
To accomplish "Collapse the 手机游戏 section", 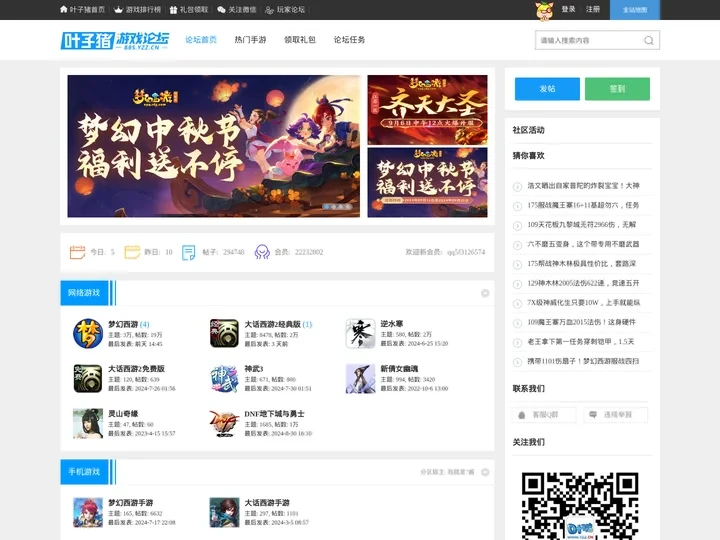I will tap(485, 472).
